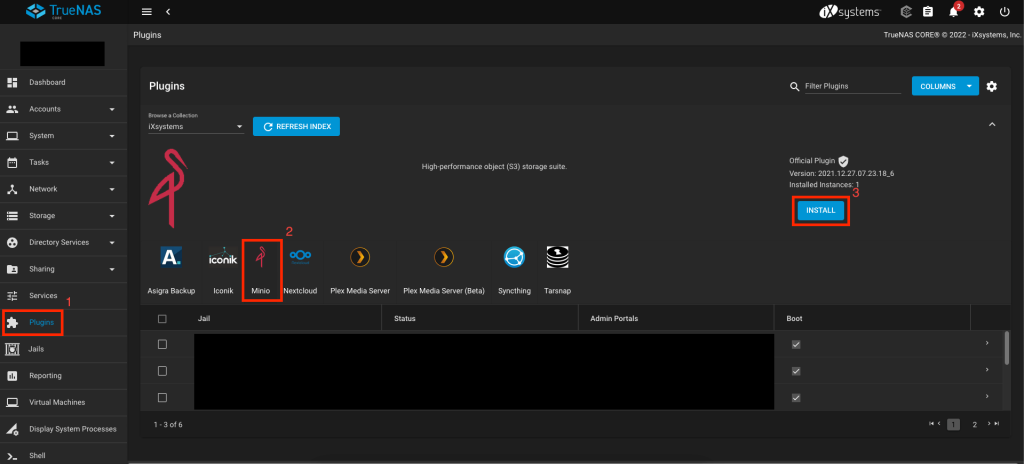The height and width of the screenshot is (464, 1024).
Task: Open the Services sidebar item
Action: pyautogui.click(x=63, y=295)
